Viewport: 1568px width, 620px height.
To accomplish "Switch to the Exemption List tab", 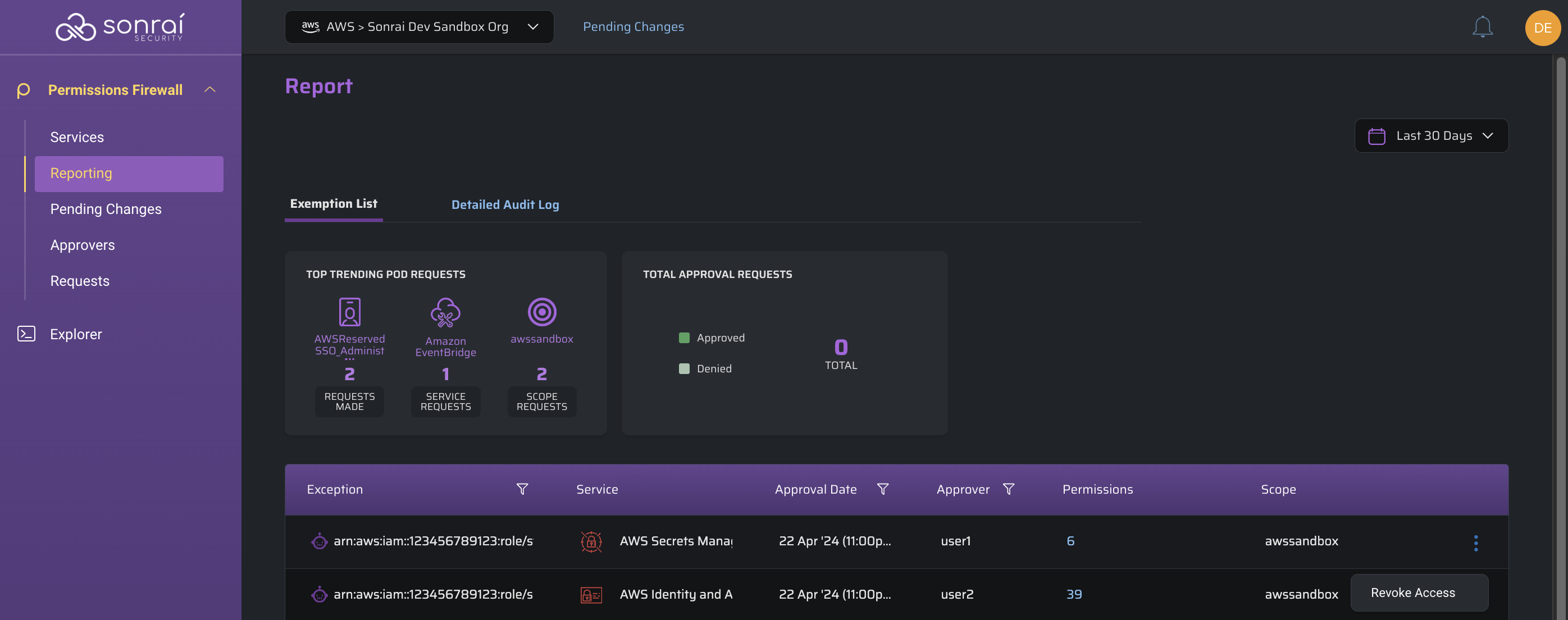I will [334, 204].
